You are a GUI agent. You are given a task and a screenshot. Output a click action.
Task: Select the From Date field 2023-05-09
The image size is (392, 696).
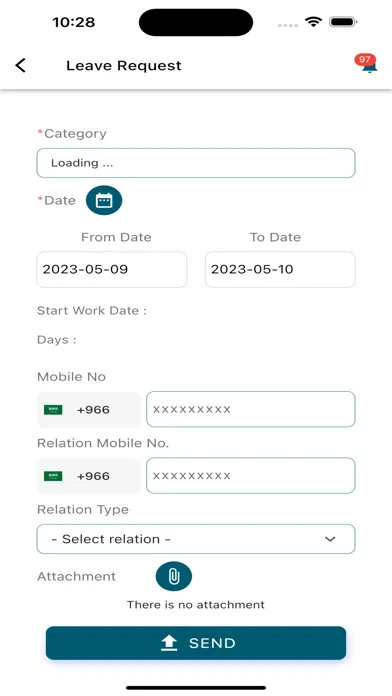pos(111,269)
